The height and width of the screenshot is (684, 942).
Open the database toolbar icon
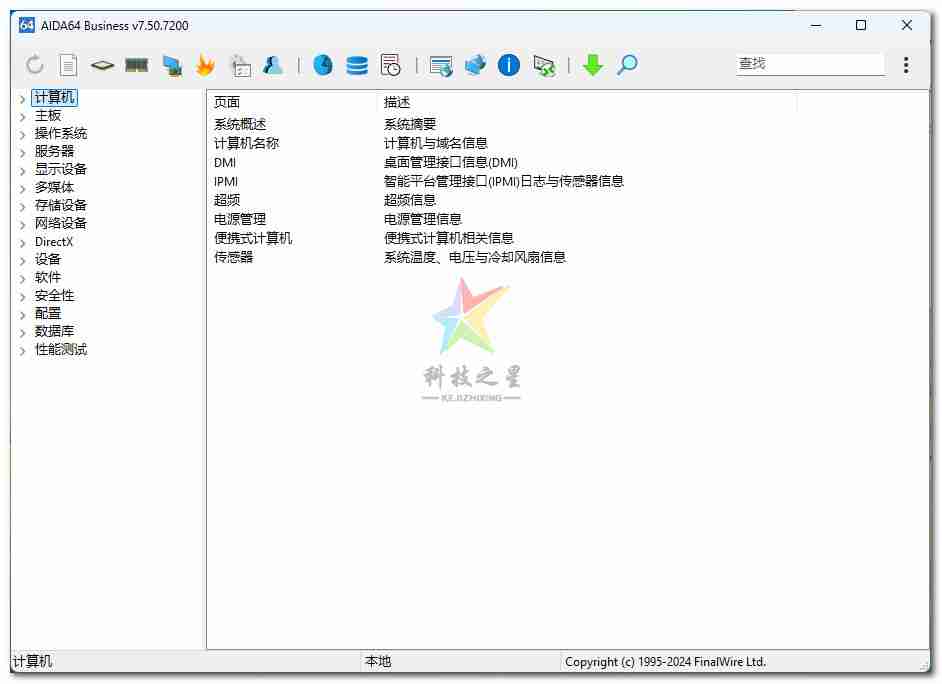[356, 64]
